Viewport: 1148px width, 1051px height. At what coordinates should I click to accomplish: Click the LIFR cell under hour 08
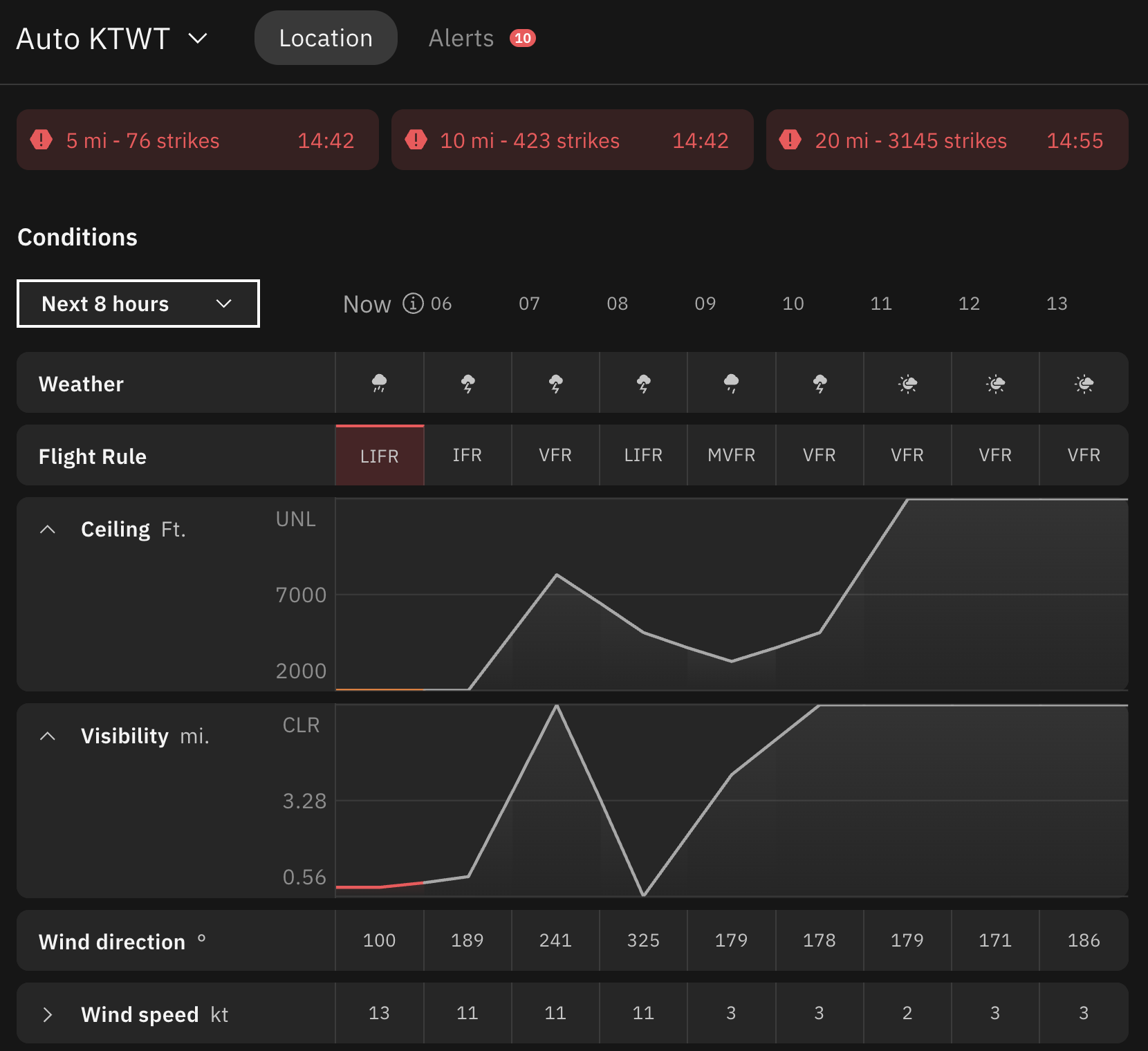point(643,455)
